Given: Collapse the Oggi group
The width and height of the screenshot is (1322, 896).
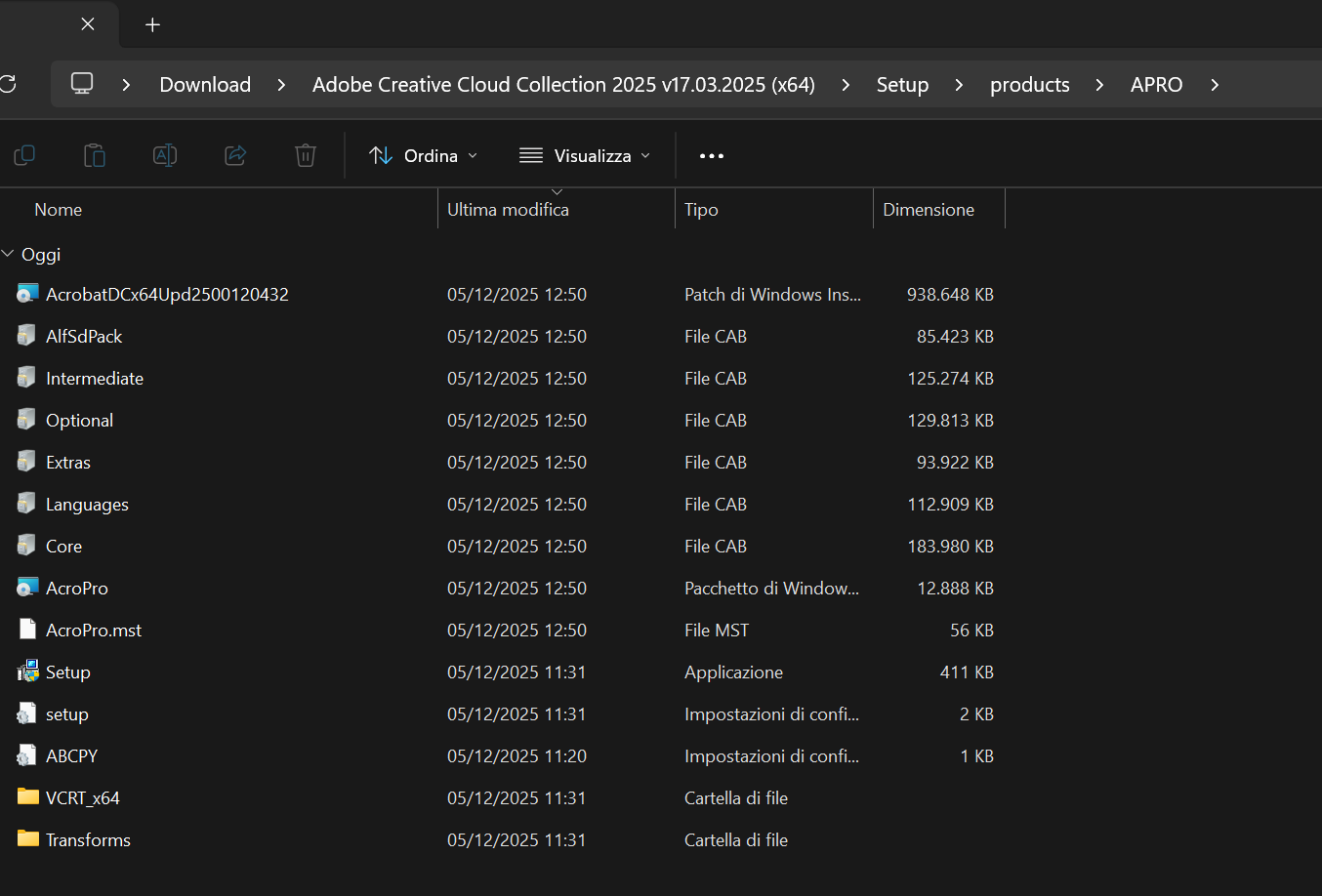Looking at the screenshot, I should [x=9, y=254].
